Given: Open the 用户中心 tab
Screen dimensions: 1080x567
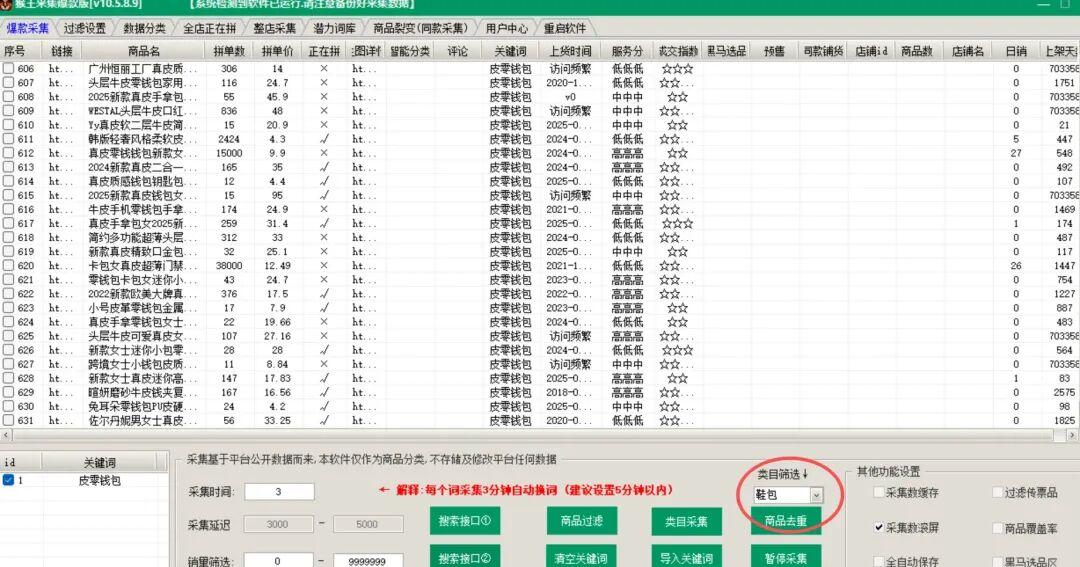Looking at the screenshot, I should click(506, 28).
